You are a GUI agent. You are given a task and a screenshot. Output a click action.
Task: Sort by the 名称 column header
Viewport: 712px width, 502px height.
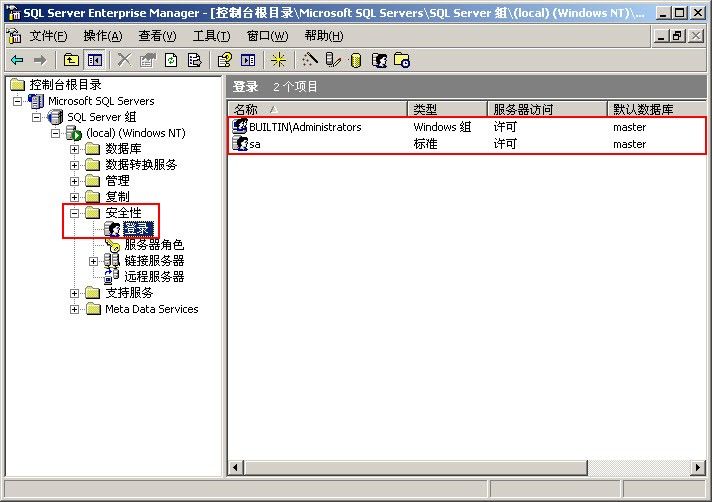tap(317, 109)
